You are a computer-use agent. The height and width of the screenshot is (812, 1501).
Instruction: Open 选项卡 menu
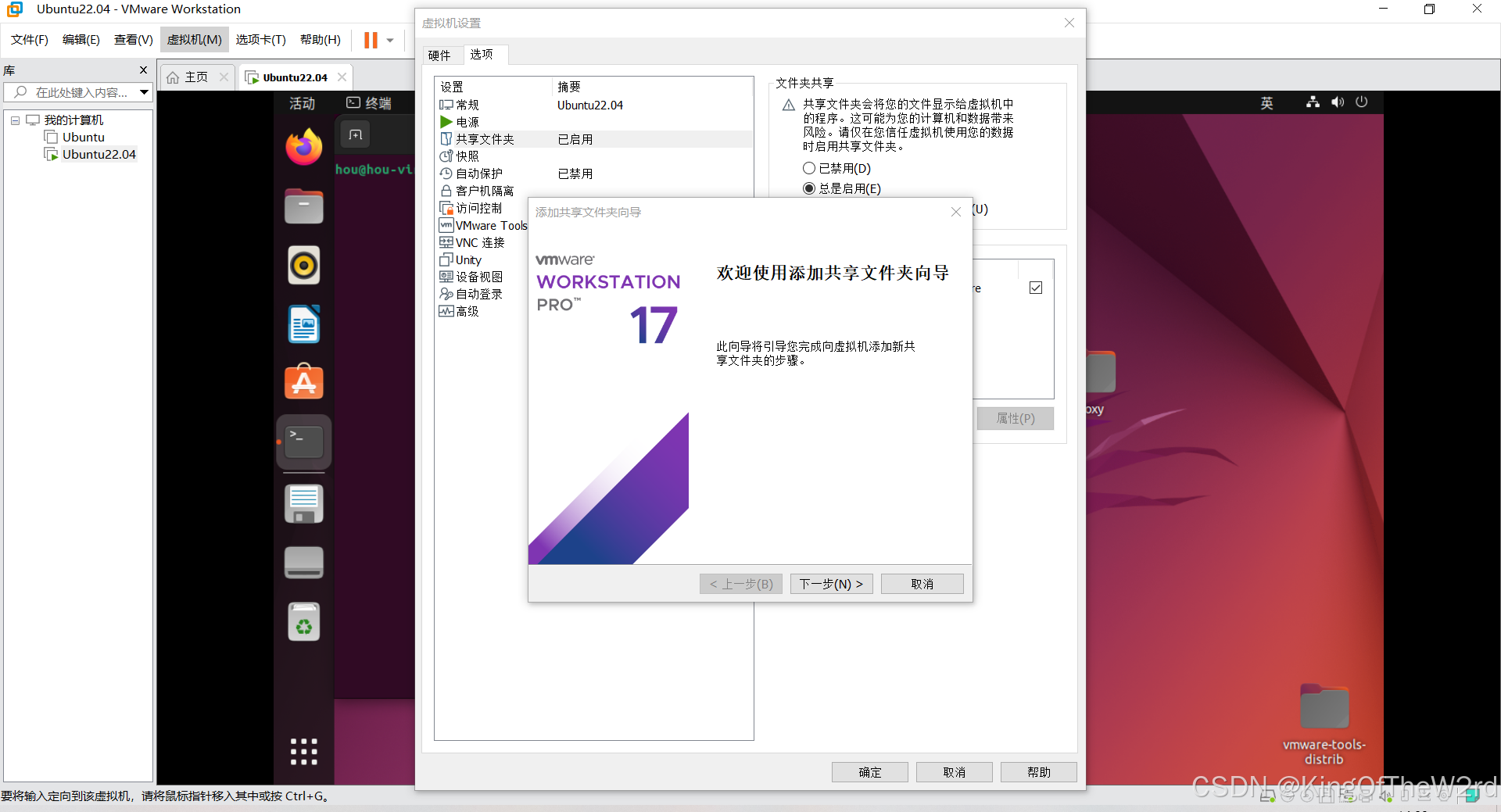(261, 39)
